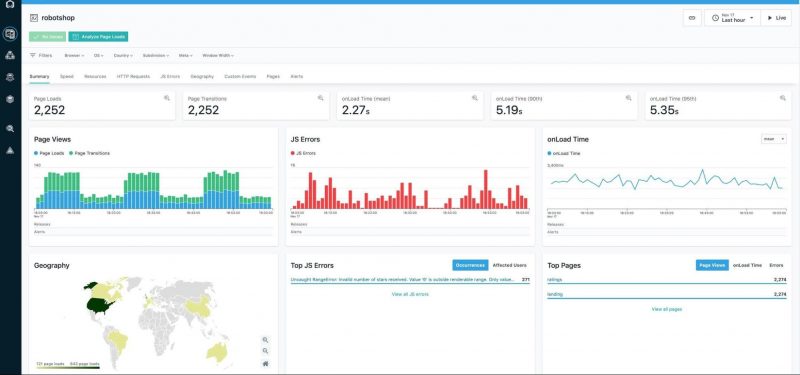Open the Events triangle icon in sidebar
The height and width of the screenshot is (375, 800).
point(10,150)
